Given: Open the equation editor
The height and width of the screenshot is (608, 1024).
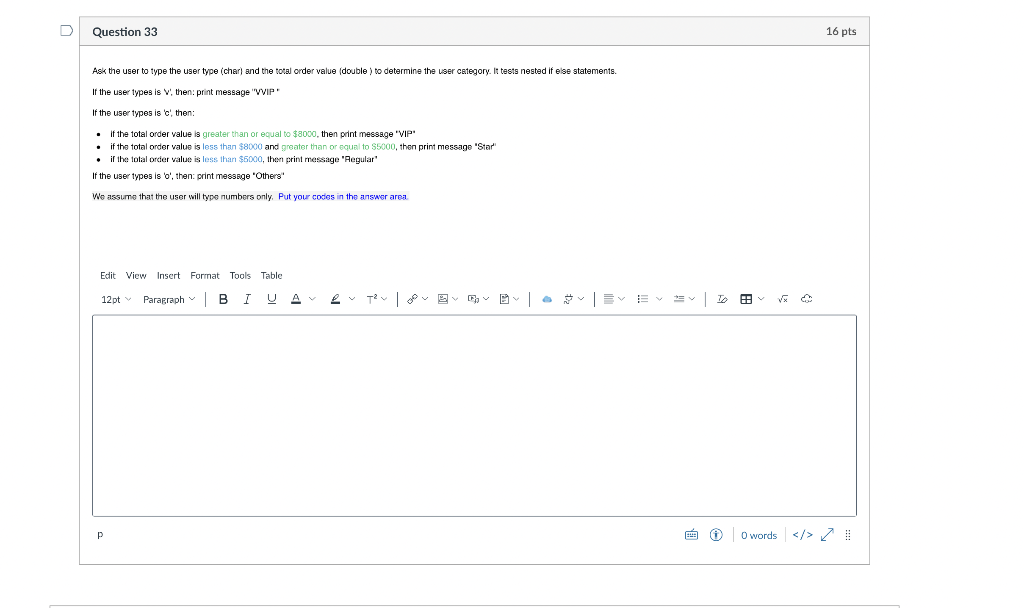Looking at the screenshot, I should [x=782, y=298].
